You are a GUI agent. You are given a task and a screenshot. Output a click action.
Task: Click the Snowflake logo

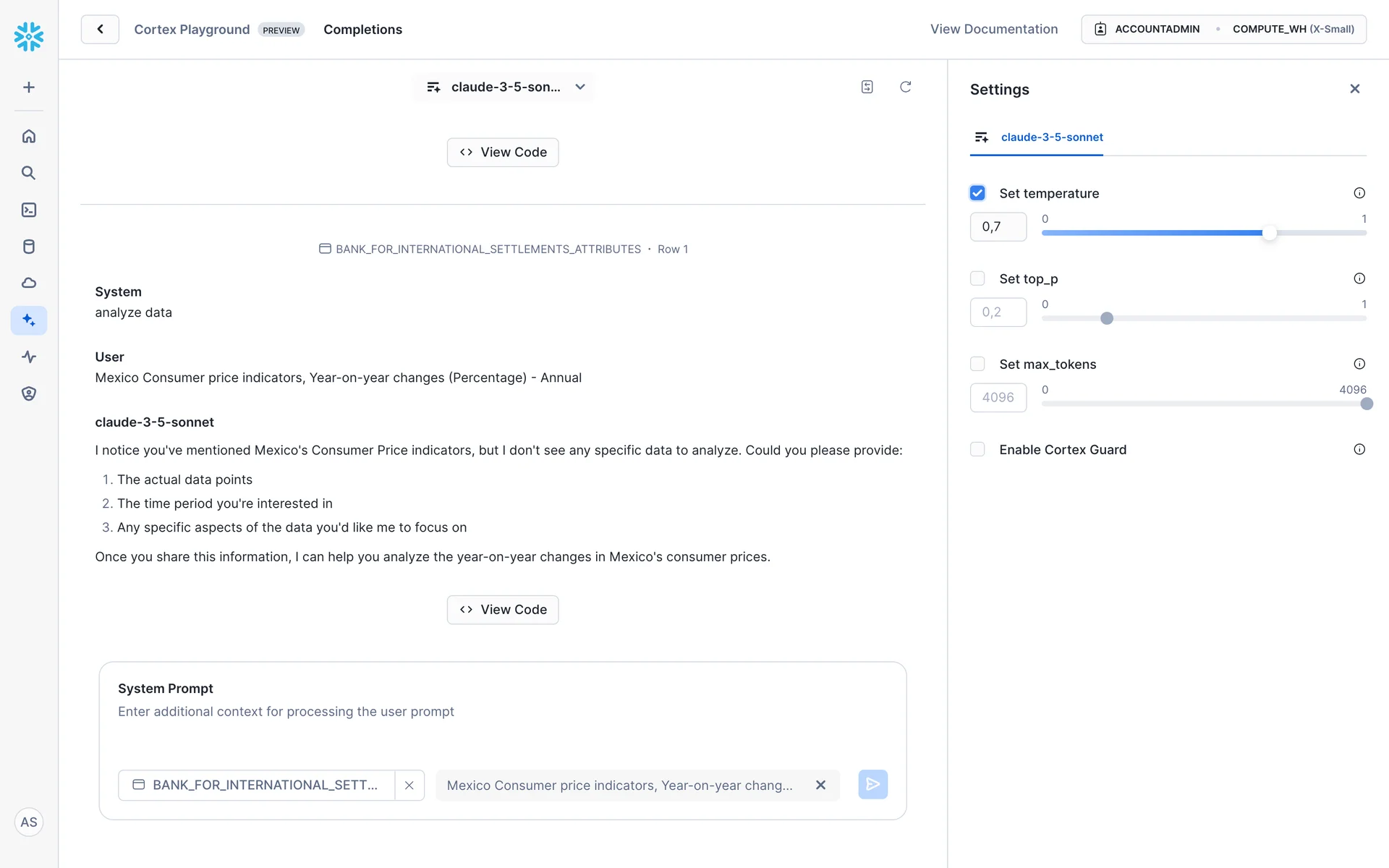pos(29,36)
